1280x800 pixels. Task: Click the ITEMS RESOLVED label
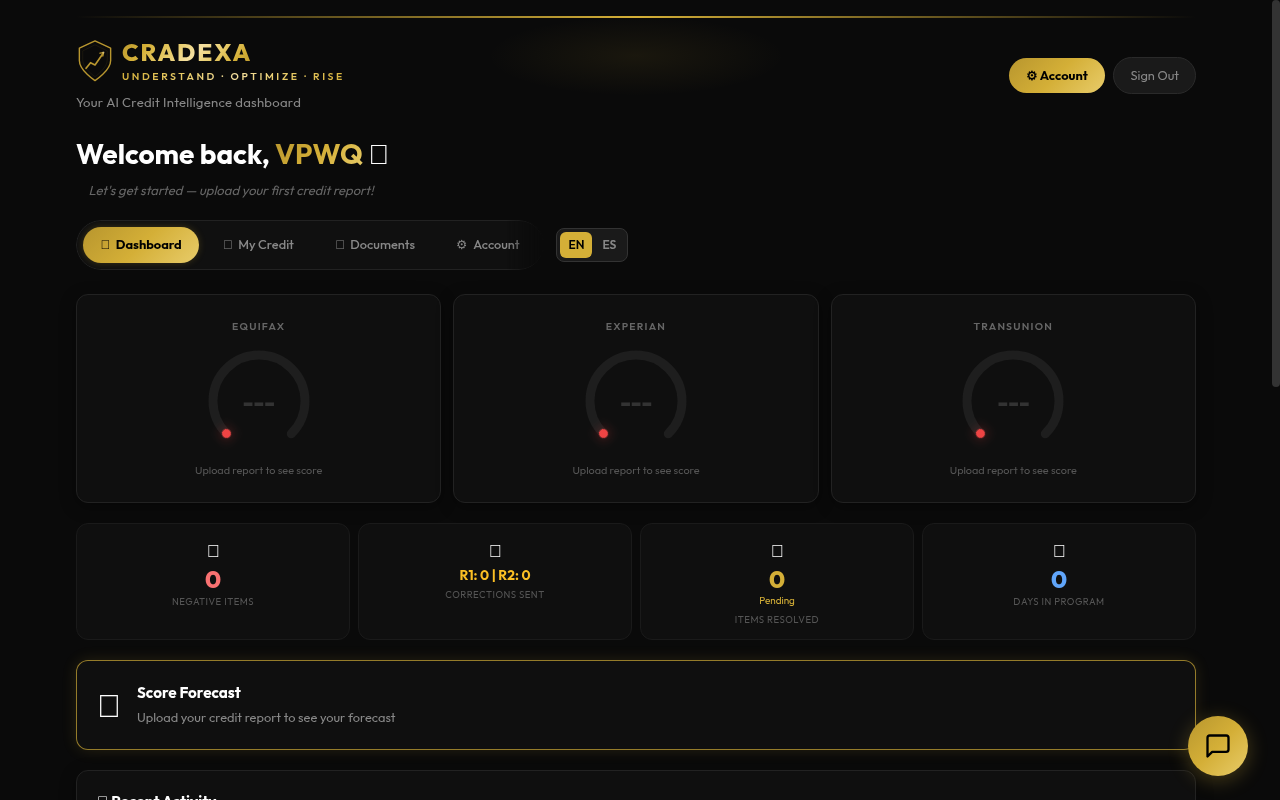point(777,620)
